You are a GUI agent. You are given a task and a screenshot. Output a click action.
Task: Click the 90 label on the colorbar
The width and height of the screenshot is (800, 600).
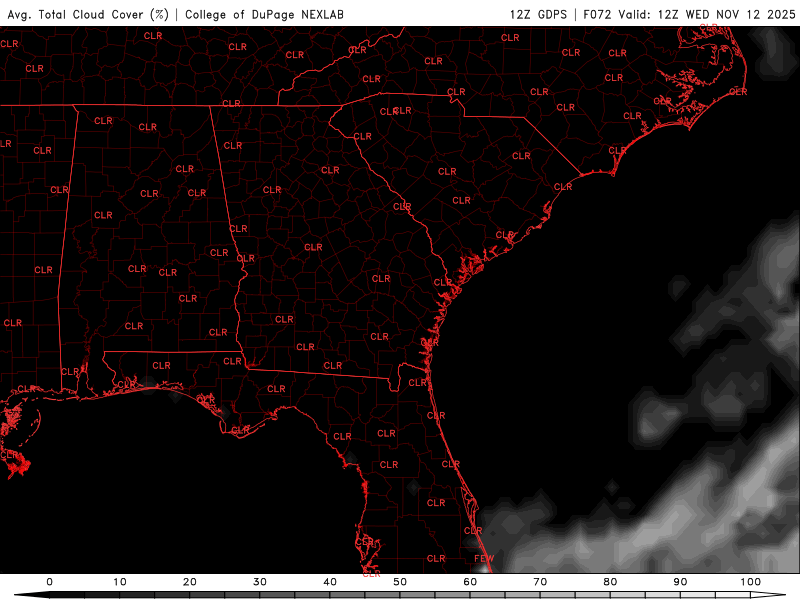681,582
